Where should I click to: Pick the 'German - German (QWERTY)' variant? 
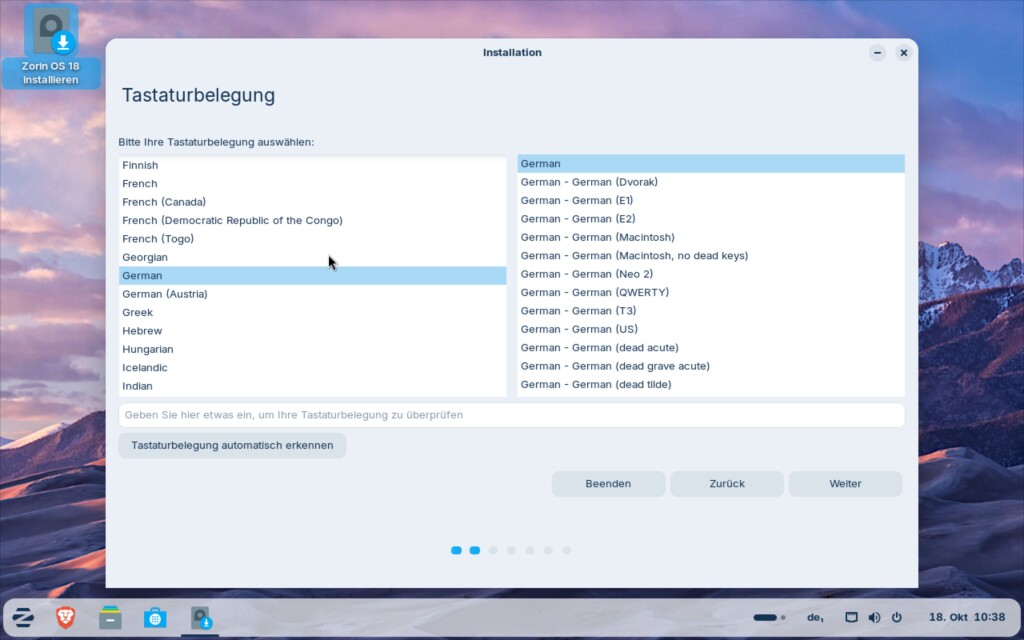594,292
